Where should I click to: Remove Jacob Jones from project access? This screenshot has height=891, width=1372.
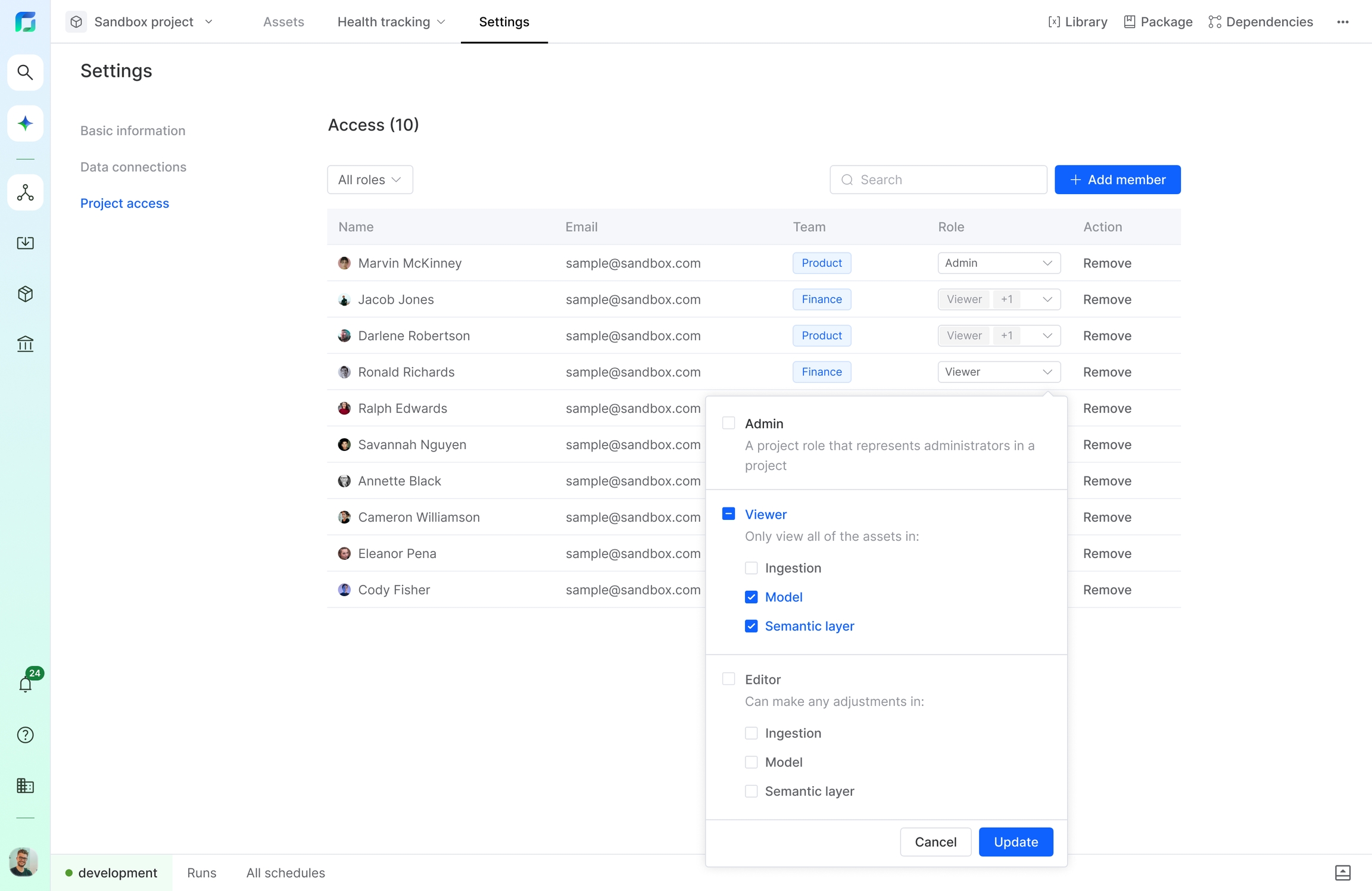coord(1106,299)
